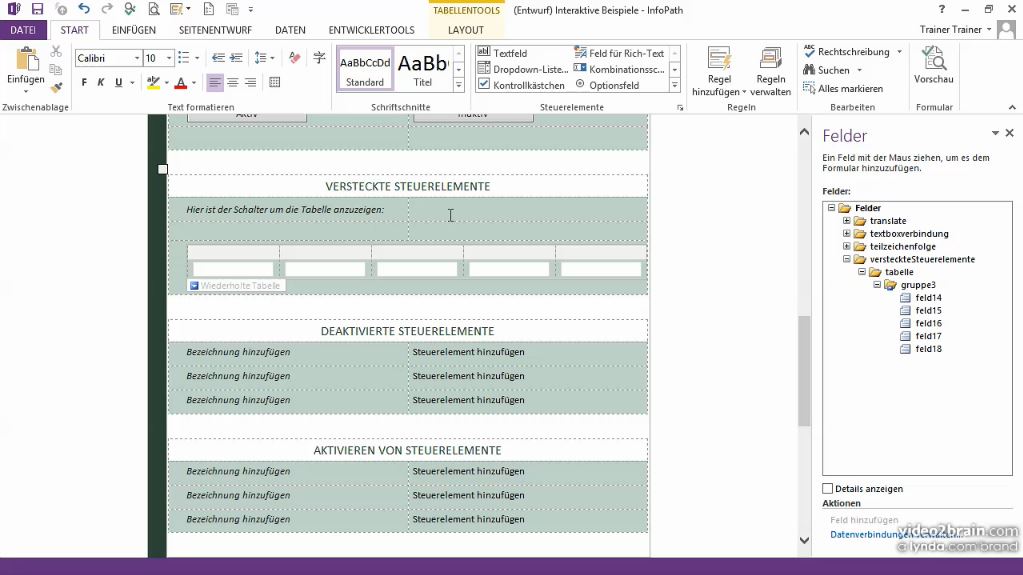
Task: Save the form with the floppy disk icon
Action: pyautogui.click(x=37, y=9)
